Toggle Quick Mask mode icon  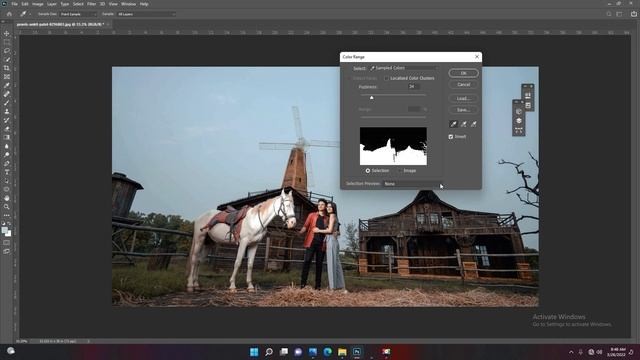coord(7,242)
